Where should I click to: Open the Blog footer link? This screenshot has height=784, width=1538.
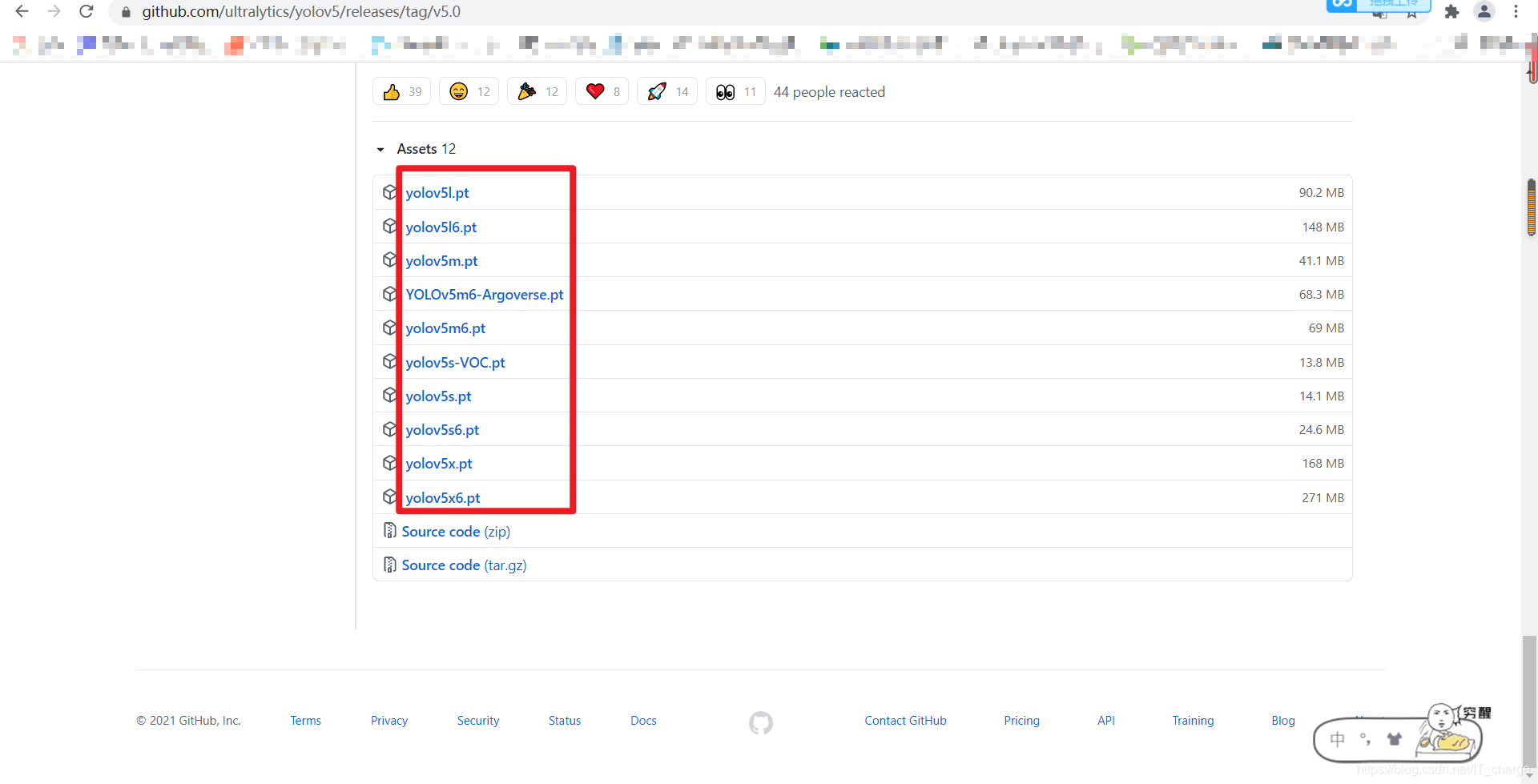1282,721
